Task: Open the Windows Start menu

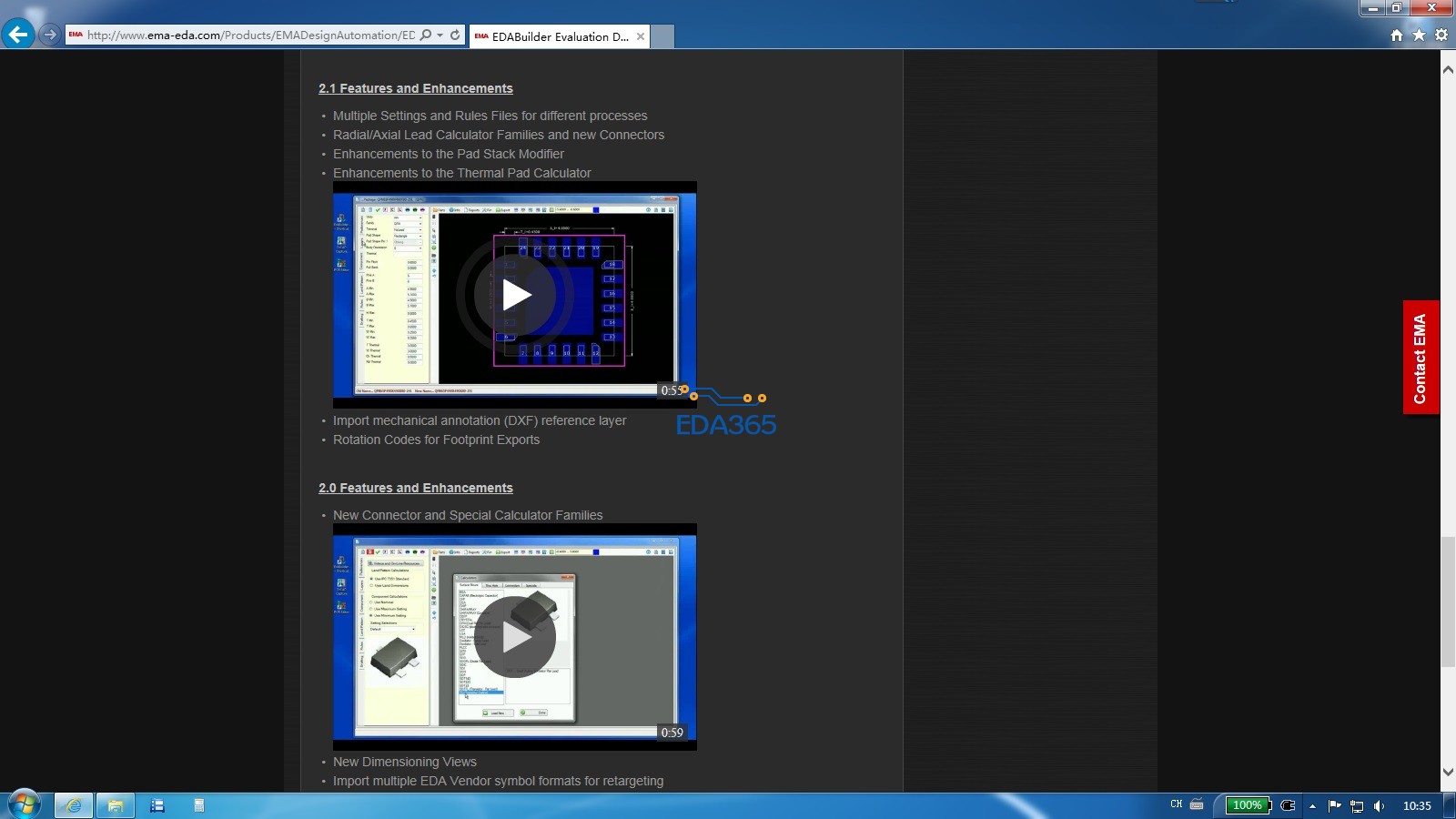Action: click(24, 804)
